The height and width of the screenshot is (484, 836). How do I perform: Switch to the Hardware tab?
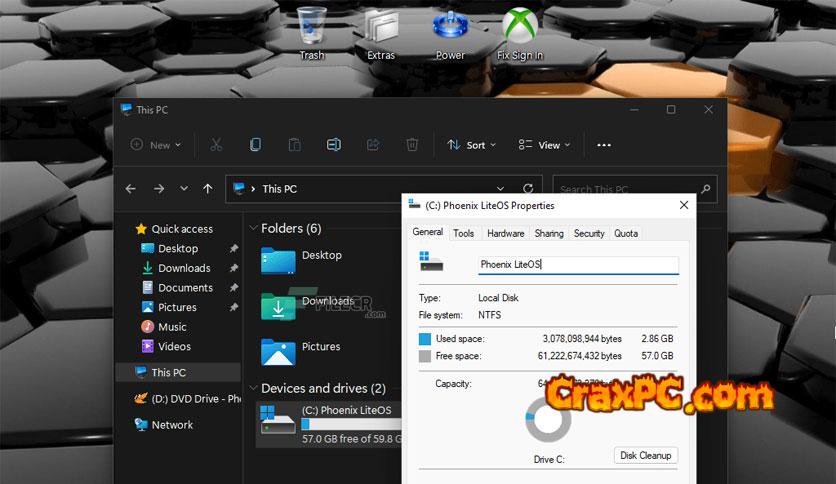click(505, 233)
